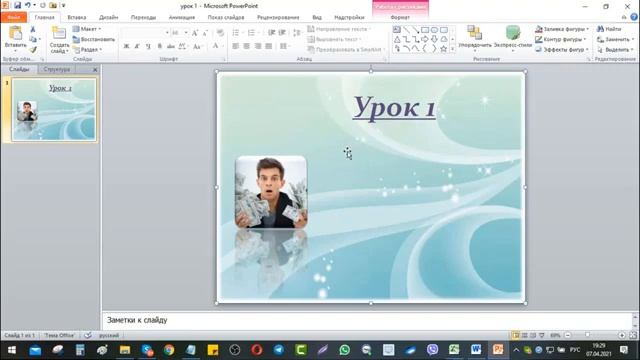This screenshot has width=640, height=360.
Task: Switch to the Transitions (Переходы) tab
Action: point(143,18)
